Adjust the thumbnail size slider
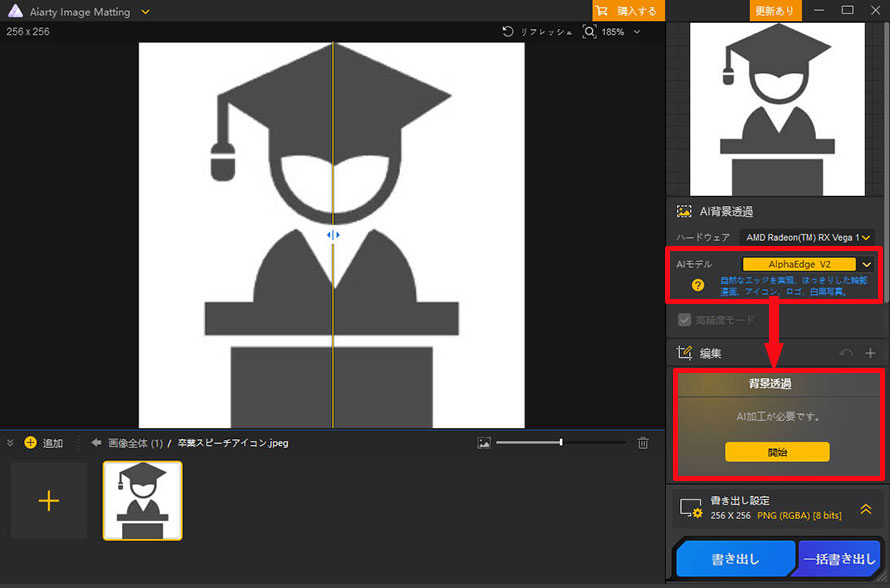The width and height of the screenshot is (890, 588). pos(561,443)
